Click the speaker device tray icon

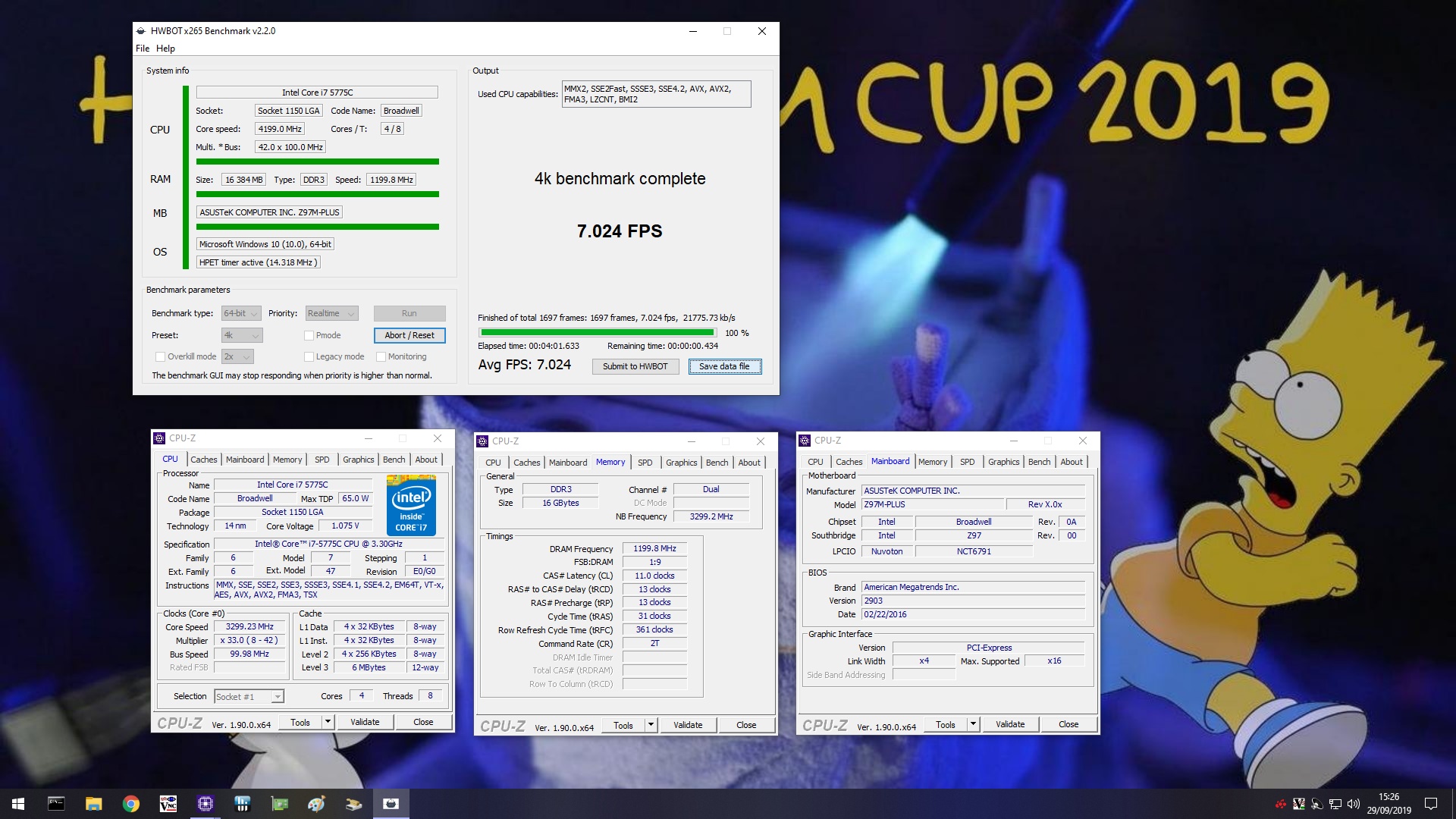(1317, 804)
